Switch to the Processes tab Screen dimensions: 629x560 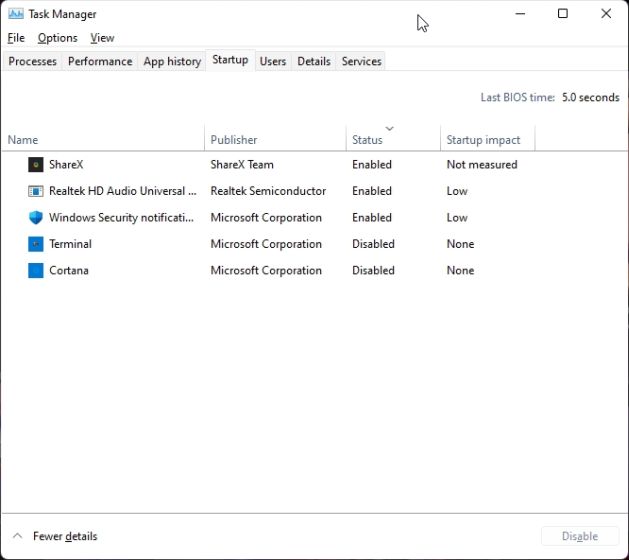(32, 61)
